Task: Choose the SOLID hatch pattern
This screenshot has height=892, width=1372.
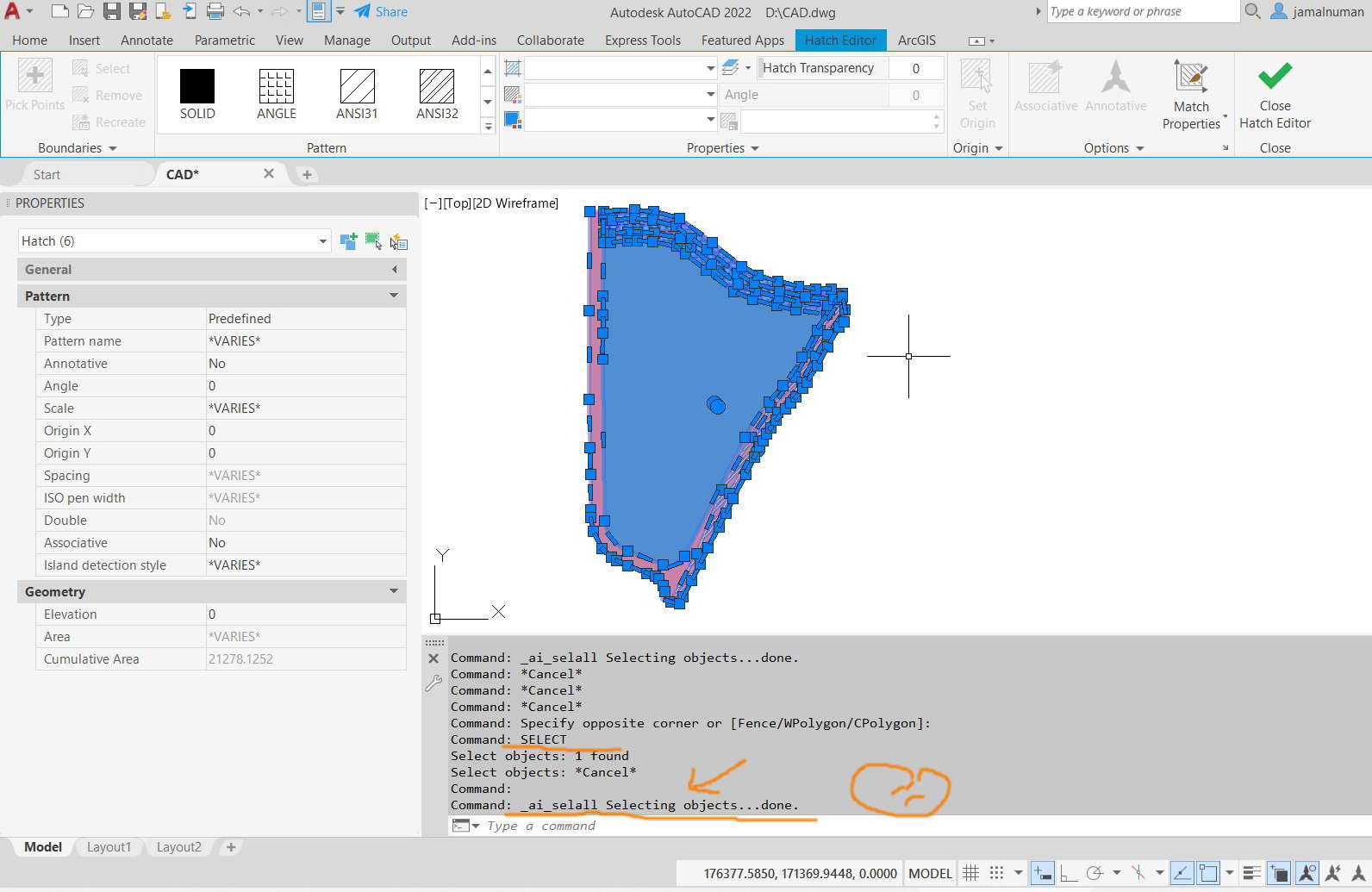Action: coord(197,94)
